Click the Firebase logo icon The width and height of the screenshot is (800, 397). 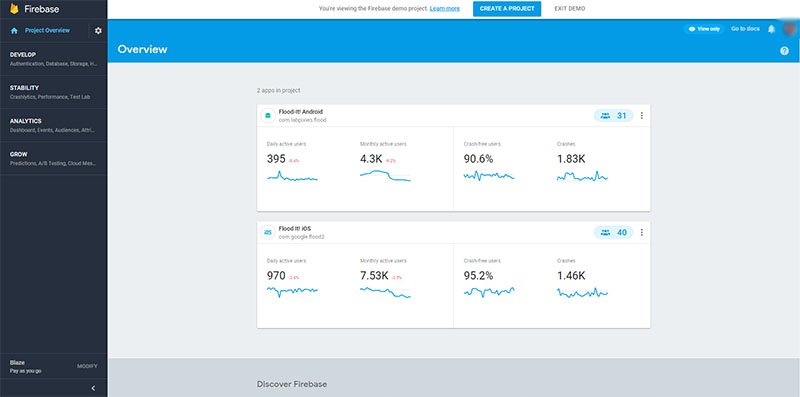tap(14, 9)
